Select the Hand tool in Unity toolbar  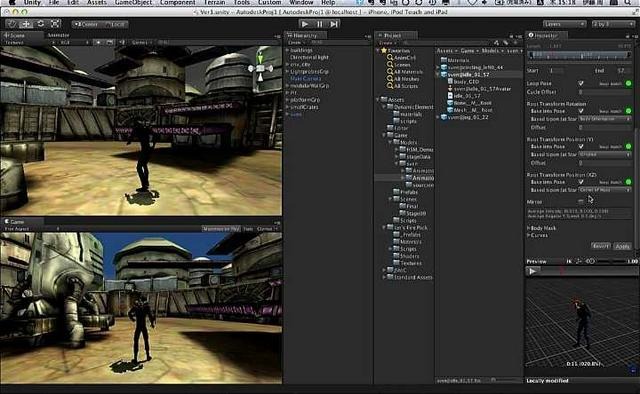click(x=11, y=24)
